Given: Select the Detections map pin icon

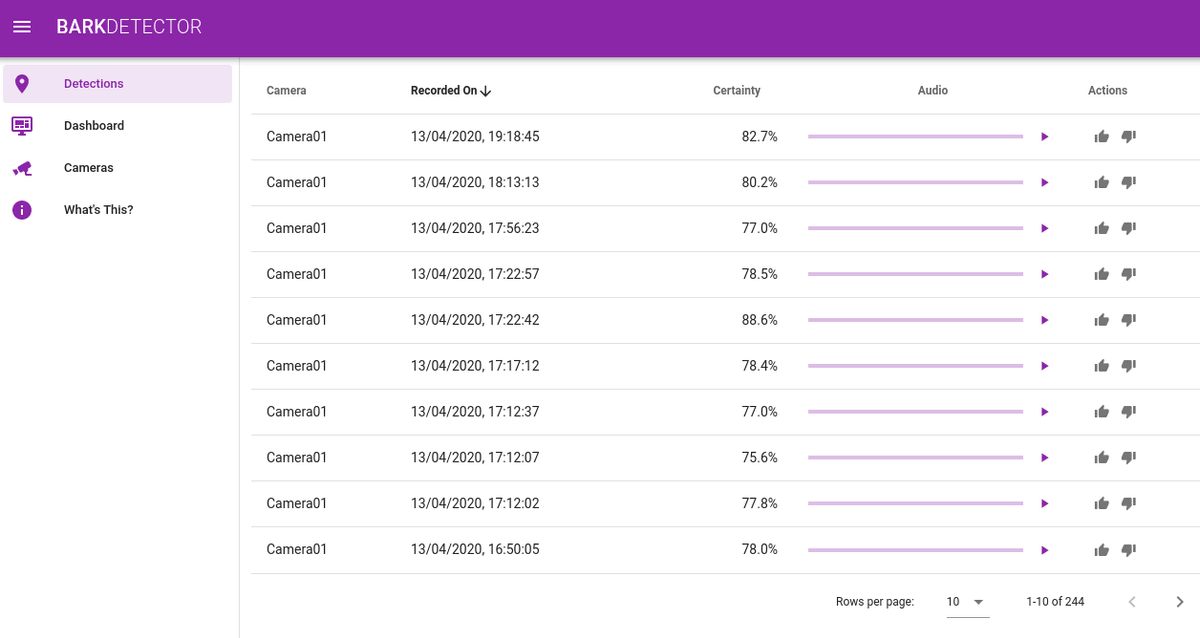Looking at the screenshot, I should 21,83.
